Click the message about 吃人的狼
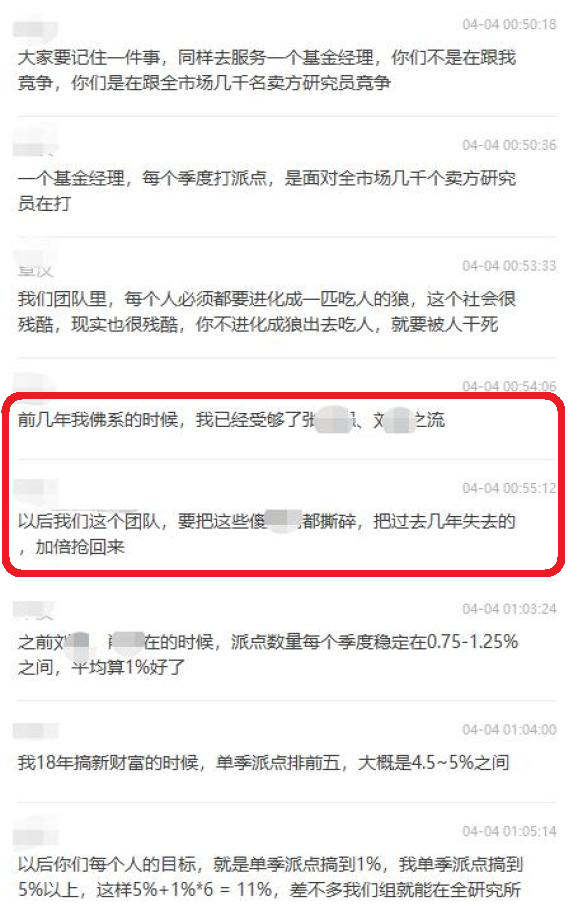This screenshot has height=915, width=577. point(267,312)
